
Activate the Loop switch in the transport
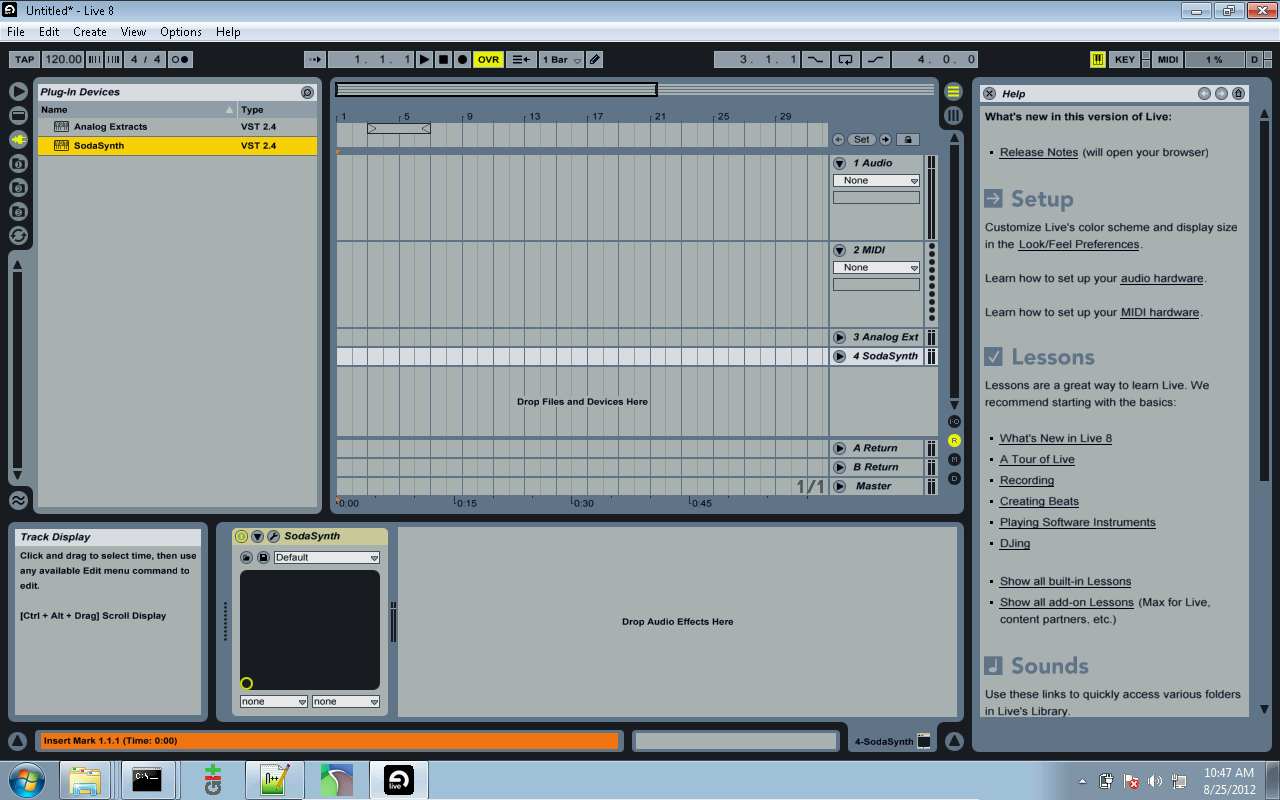[x=846, y=59]
